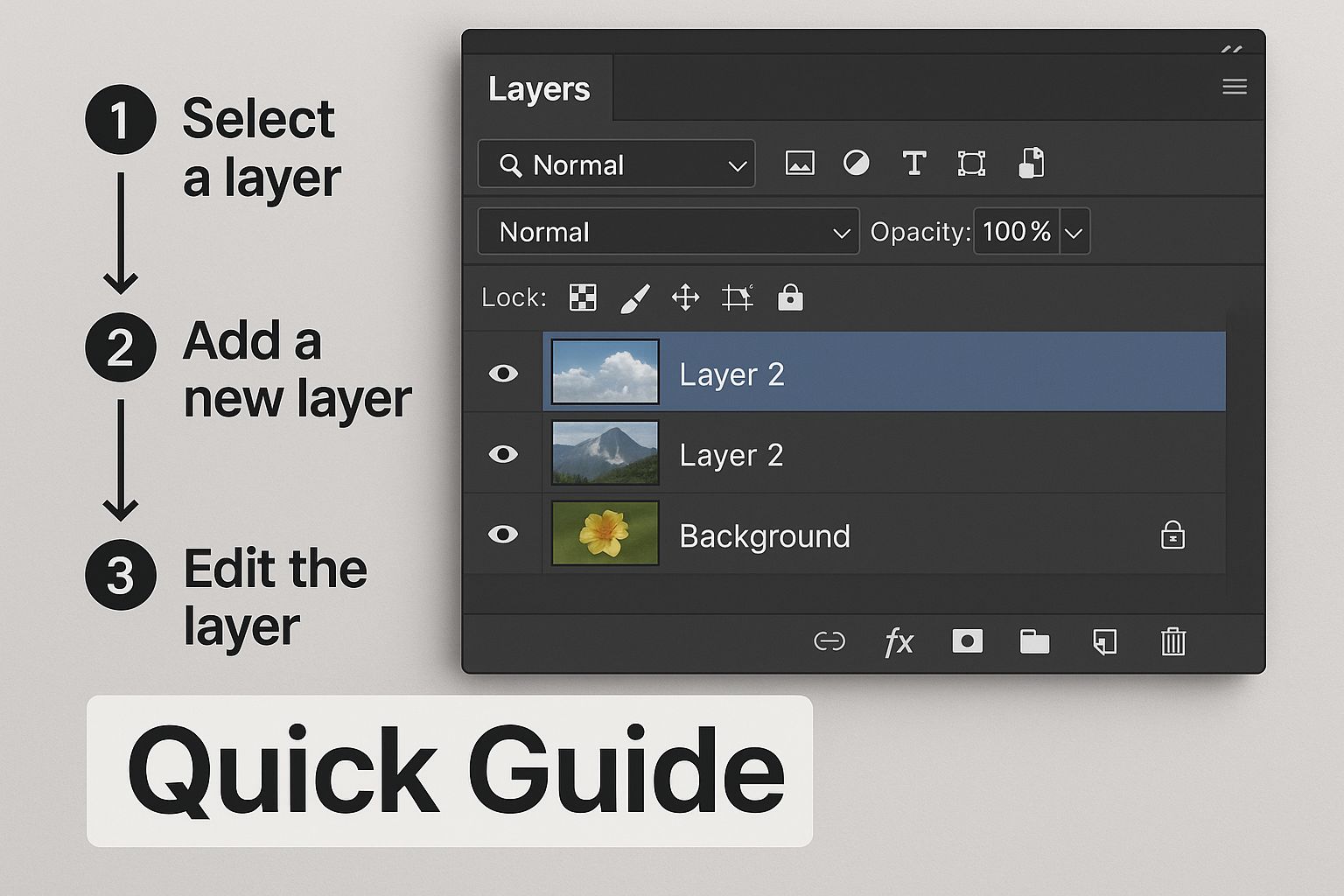
Task: Click the link layers chain icon
Action: coord(829,641)
